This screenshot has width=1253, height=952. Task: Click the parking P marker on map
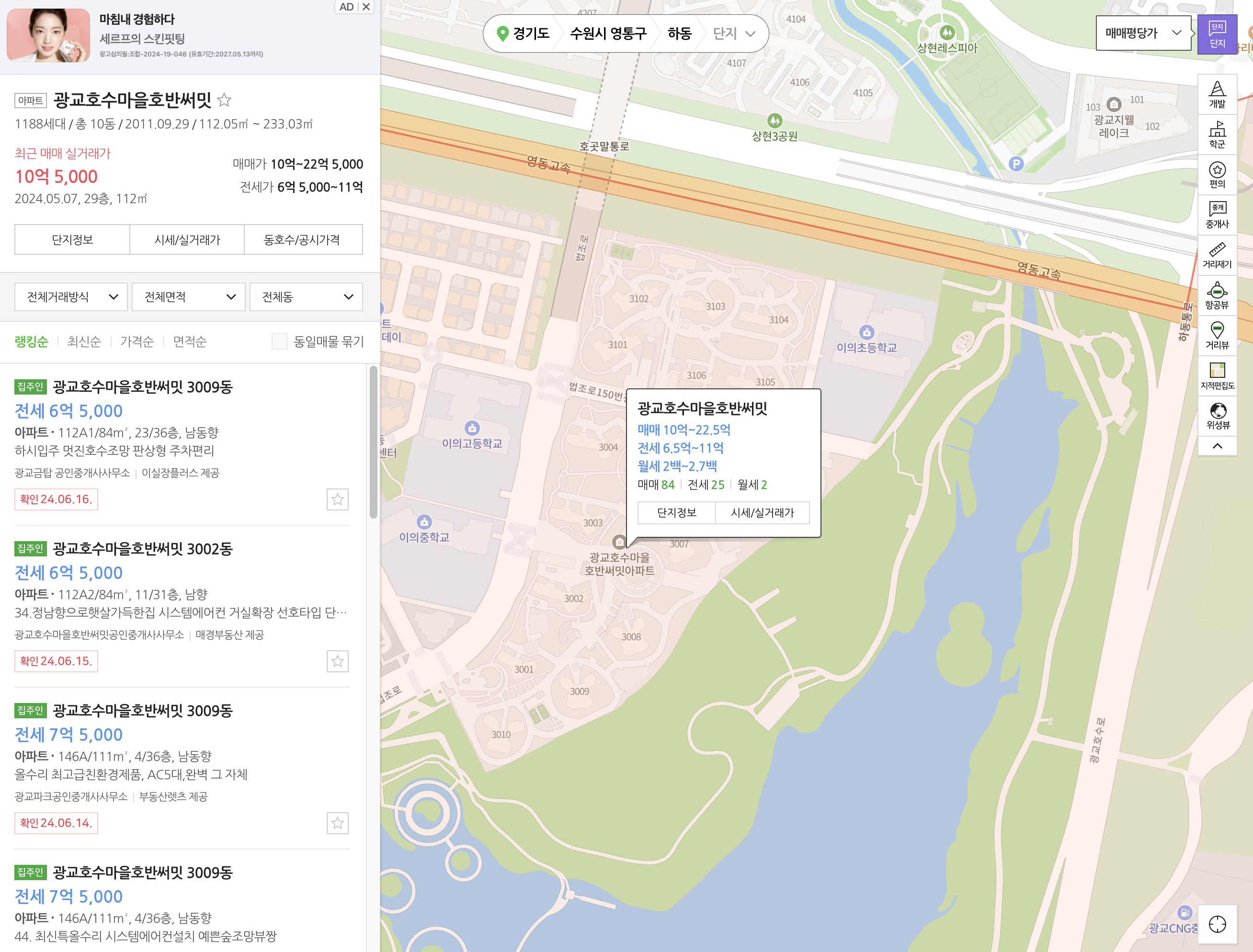(1016, 164)
